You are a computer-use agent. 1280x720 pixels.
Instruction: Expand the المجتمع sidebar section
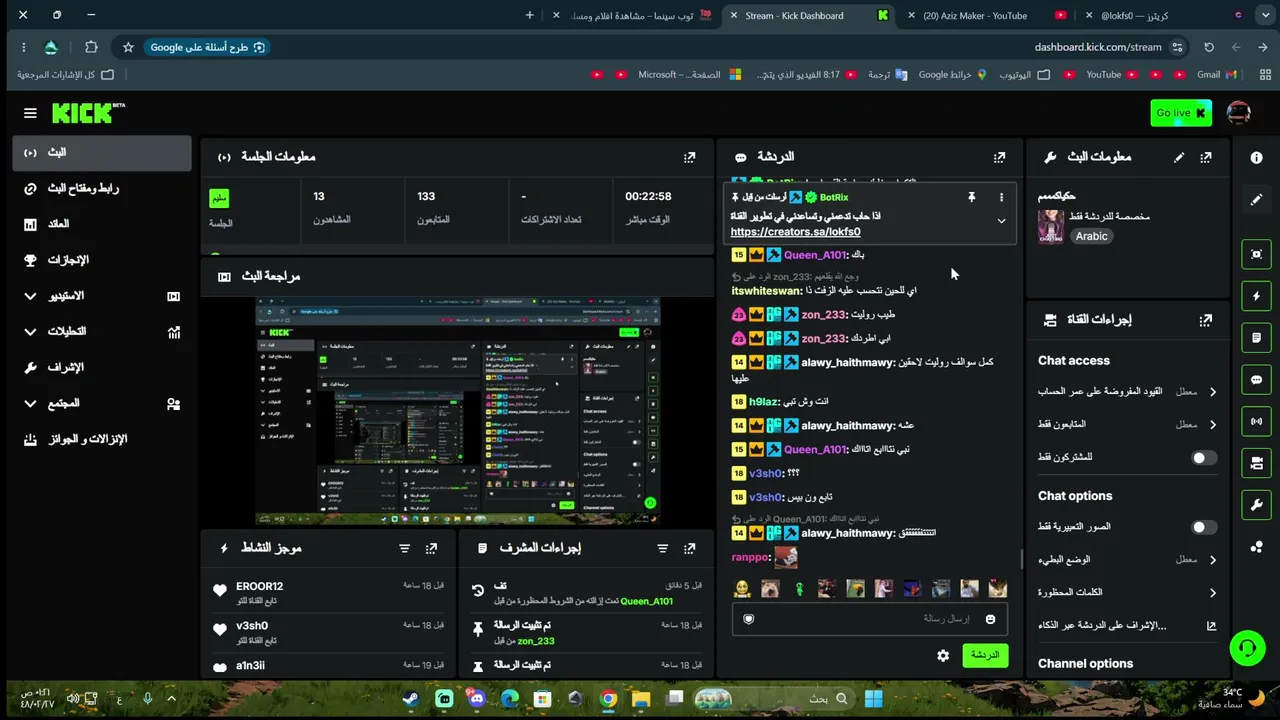pyautogui.click(x=30, y=403)
